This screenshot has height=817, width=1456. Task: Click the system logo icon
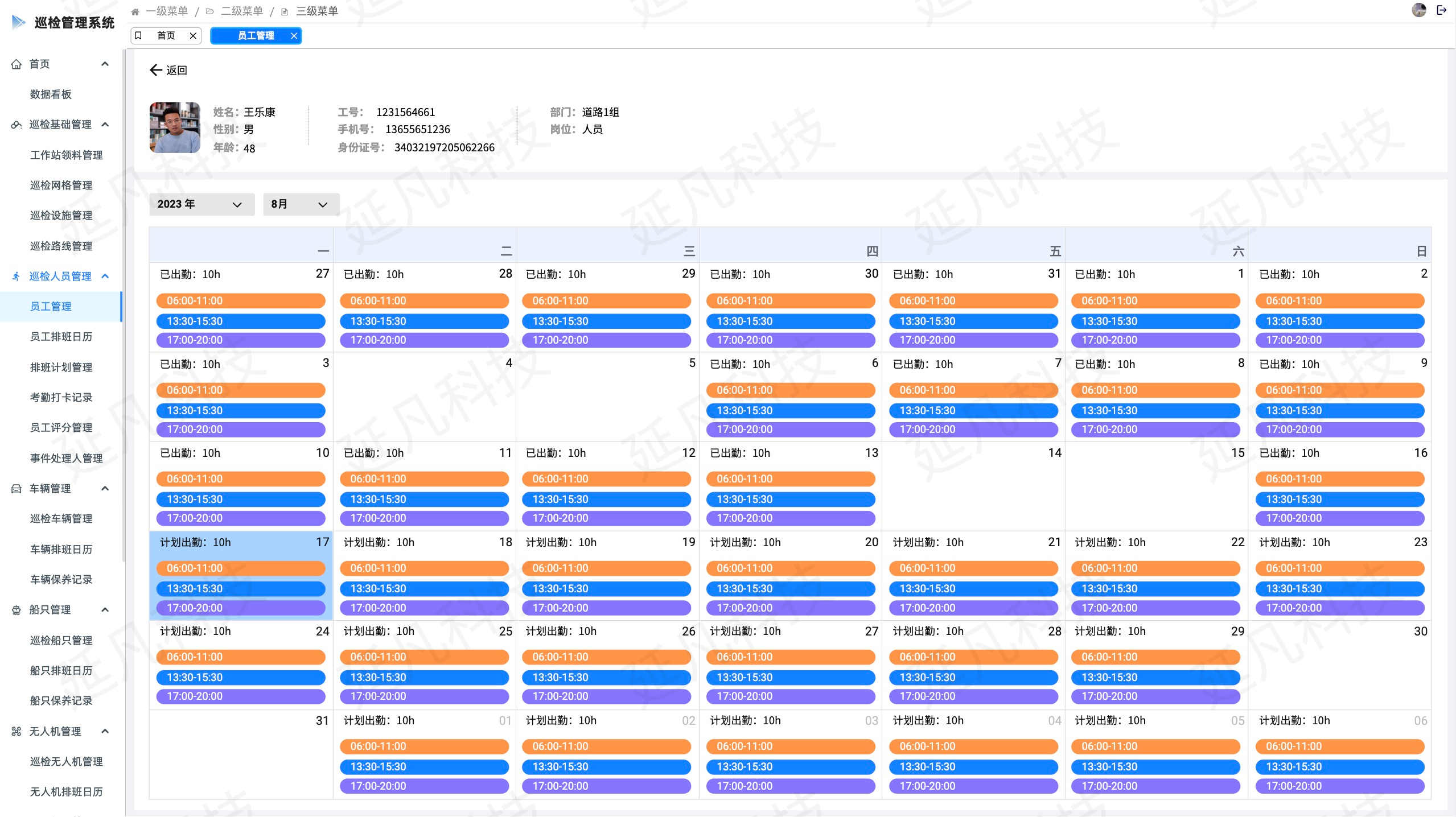pyautogui.click(x=19, y=22)
